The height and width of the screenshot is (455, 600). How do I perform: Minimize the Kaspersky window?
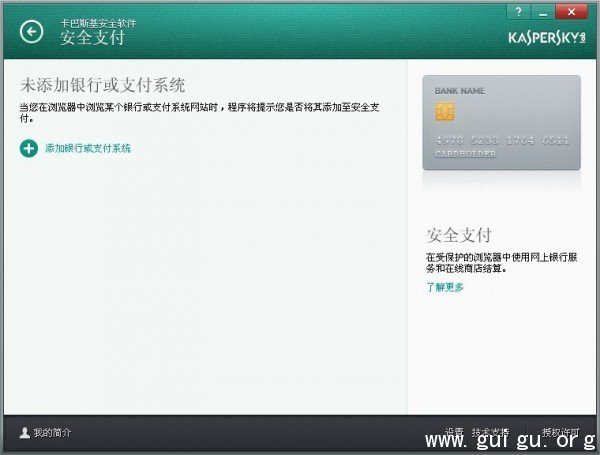tap(543, 12)
